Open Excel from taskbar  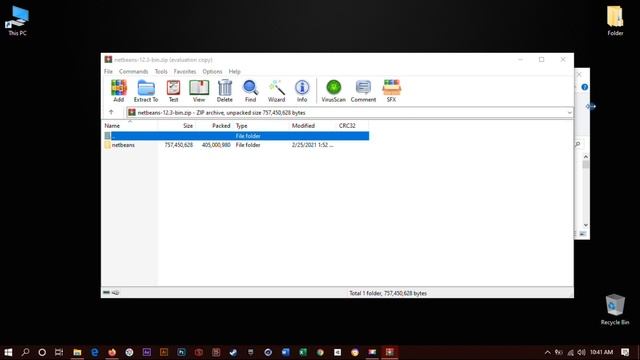pos(302,352)
